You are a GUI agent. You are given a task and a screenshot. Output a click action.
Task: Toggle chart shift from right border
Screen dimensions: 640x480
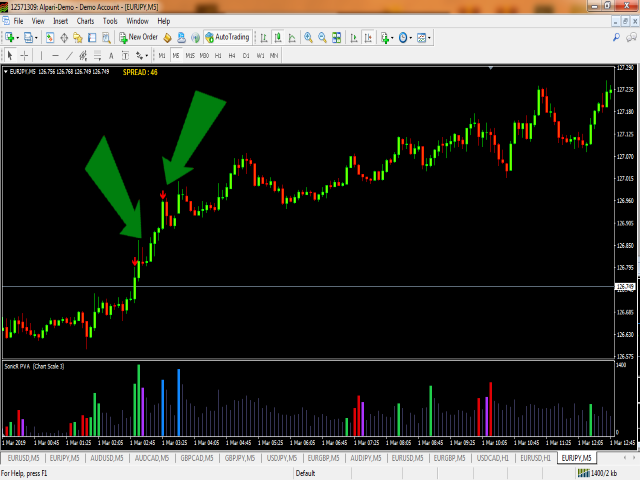[x=368, y=38]
